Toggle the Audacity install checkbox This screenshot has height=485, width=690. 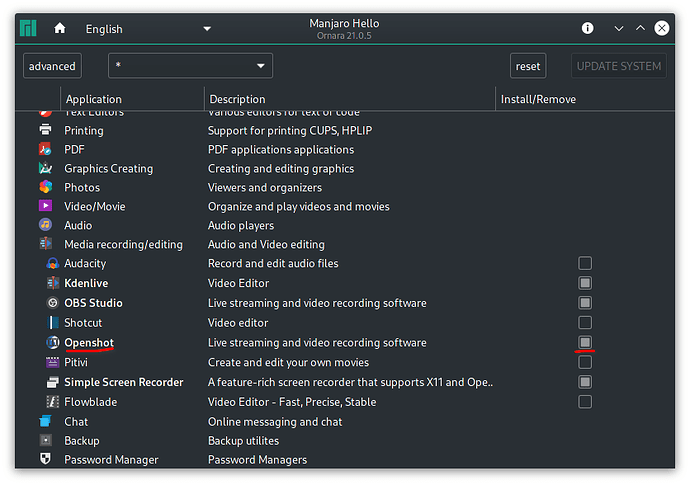pos(585,263)
